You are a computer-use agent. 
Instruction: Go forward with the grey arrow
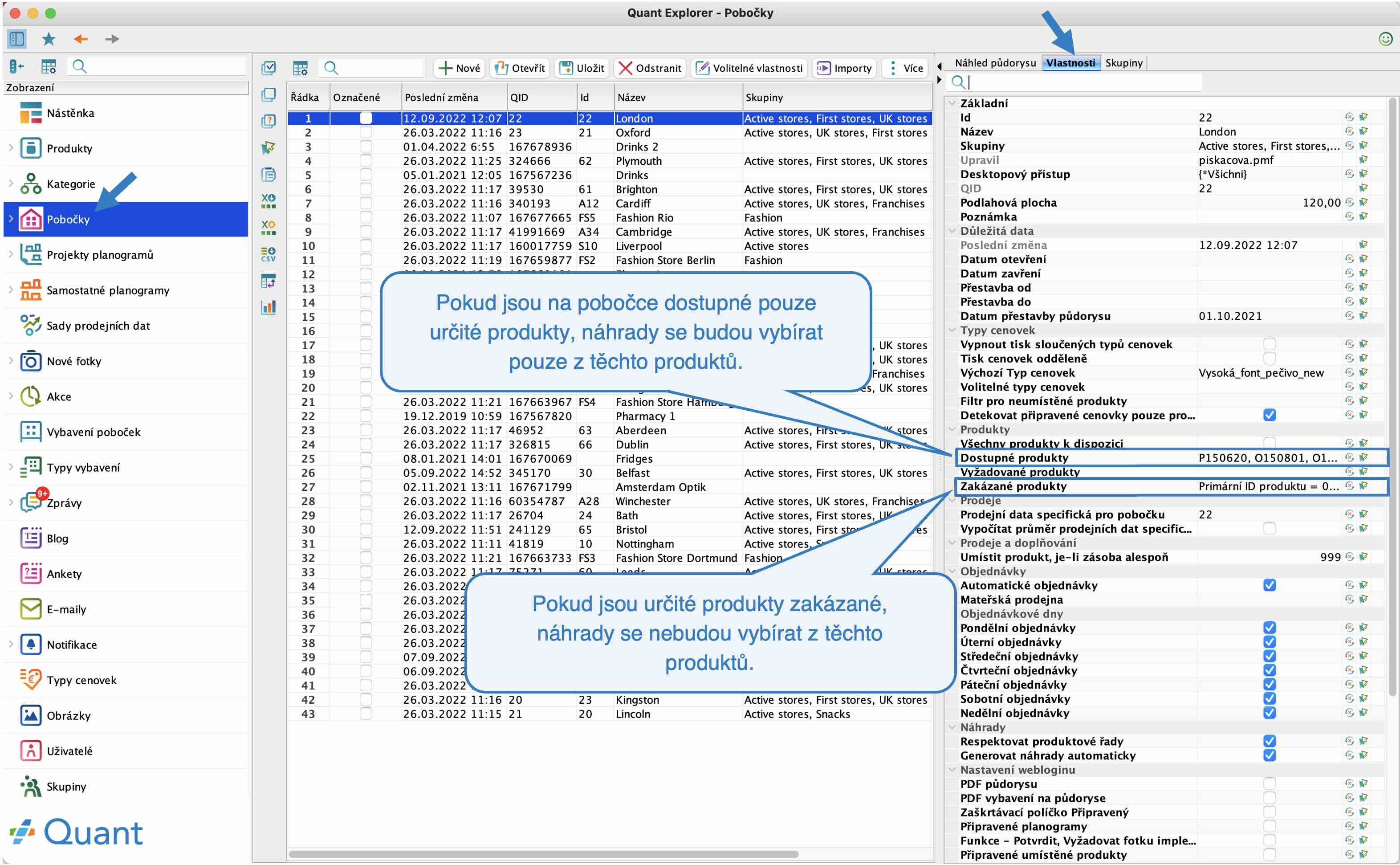click(x=112, y=39)
